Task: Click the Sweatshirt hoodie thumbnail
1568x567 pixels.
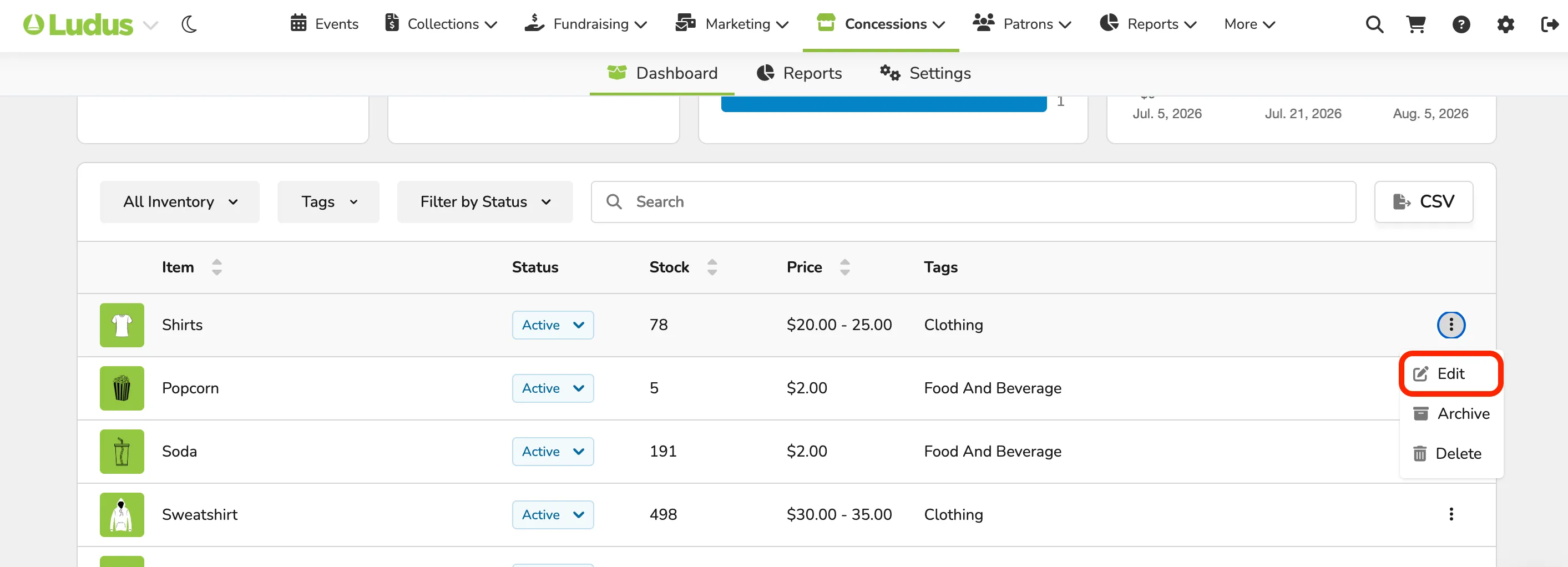Action: pos(122,515)
